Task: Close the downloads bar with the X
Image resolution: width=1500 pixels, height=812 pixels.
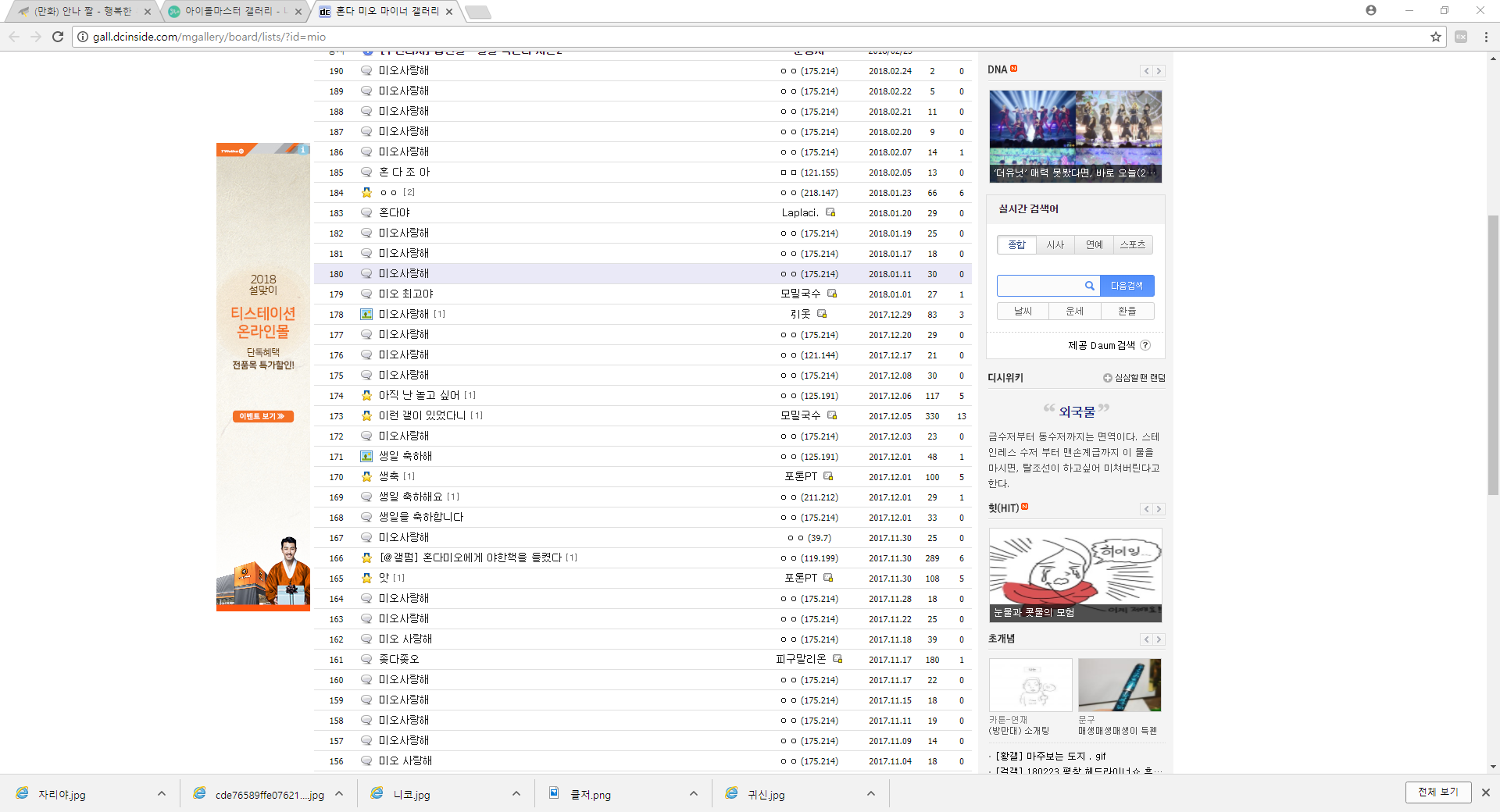Action: (1485, 792)
